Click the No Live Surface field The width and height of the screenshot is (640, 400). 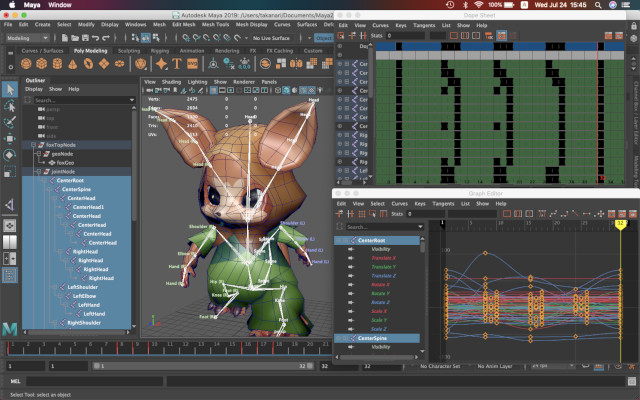pyautogui.click(x=271, y=38)
